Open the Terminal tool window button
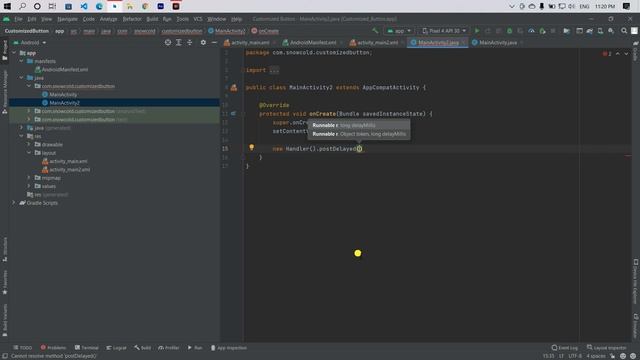 coord(87,348)
